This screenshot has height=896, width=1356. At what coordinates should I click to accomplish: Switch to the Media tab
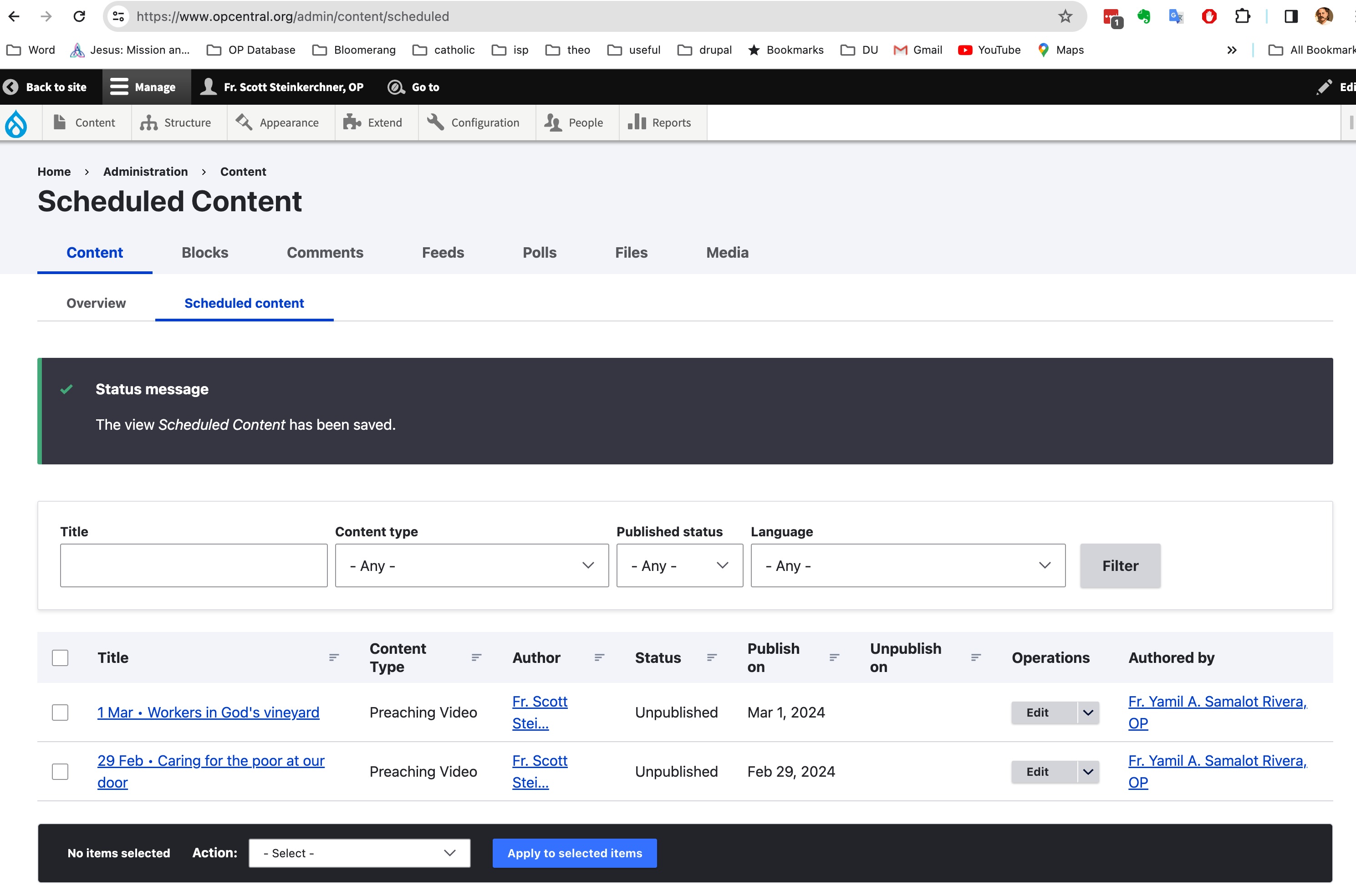(x=727, y=253)
